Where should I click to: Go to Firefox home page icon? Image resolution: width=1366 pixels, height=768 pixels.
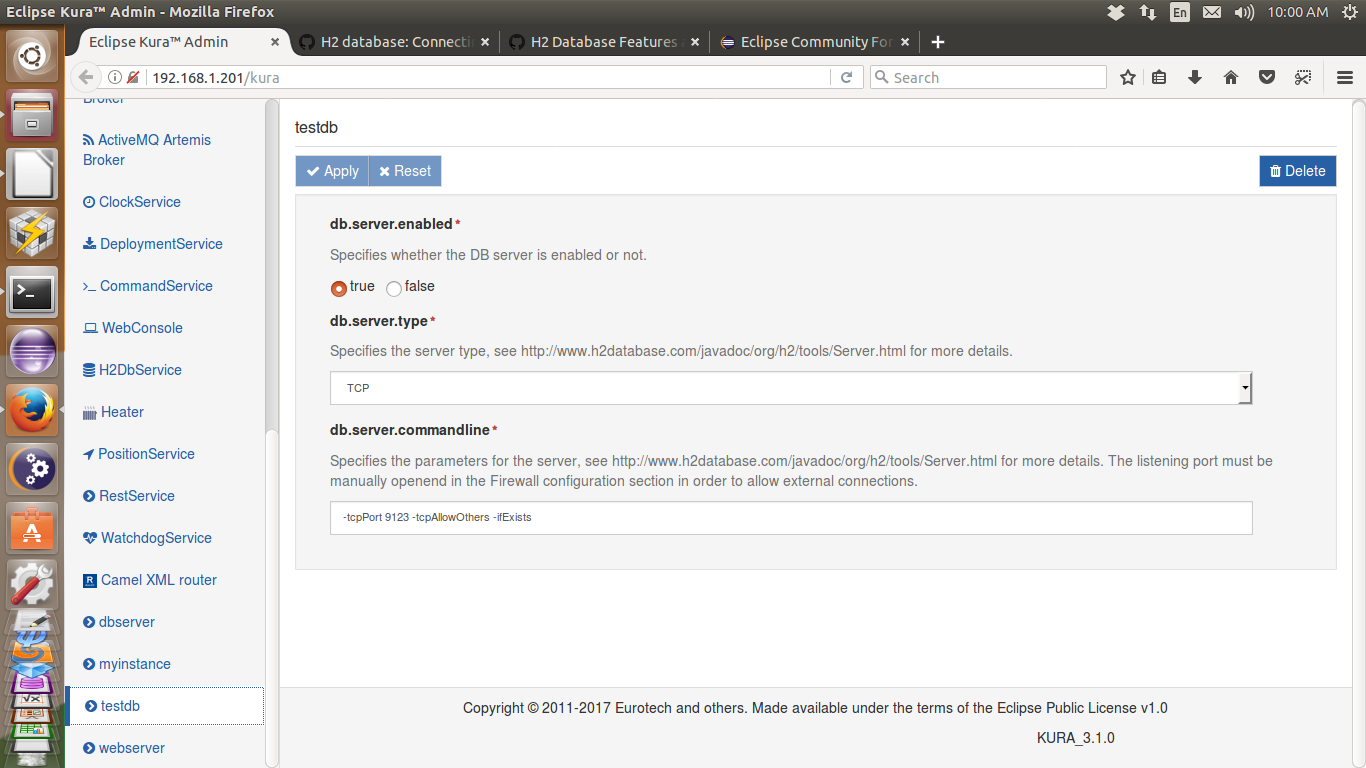(1231, 77)
